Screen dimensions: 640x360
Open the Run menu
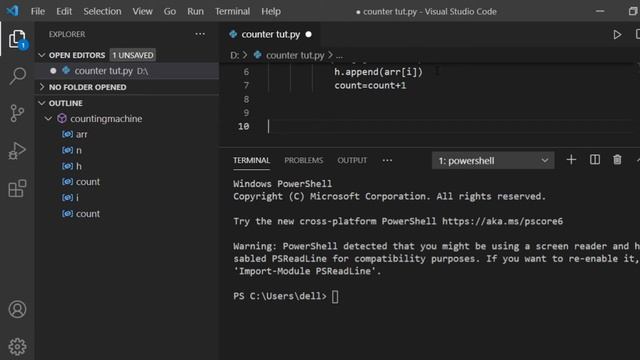click(196, 11)
